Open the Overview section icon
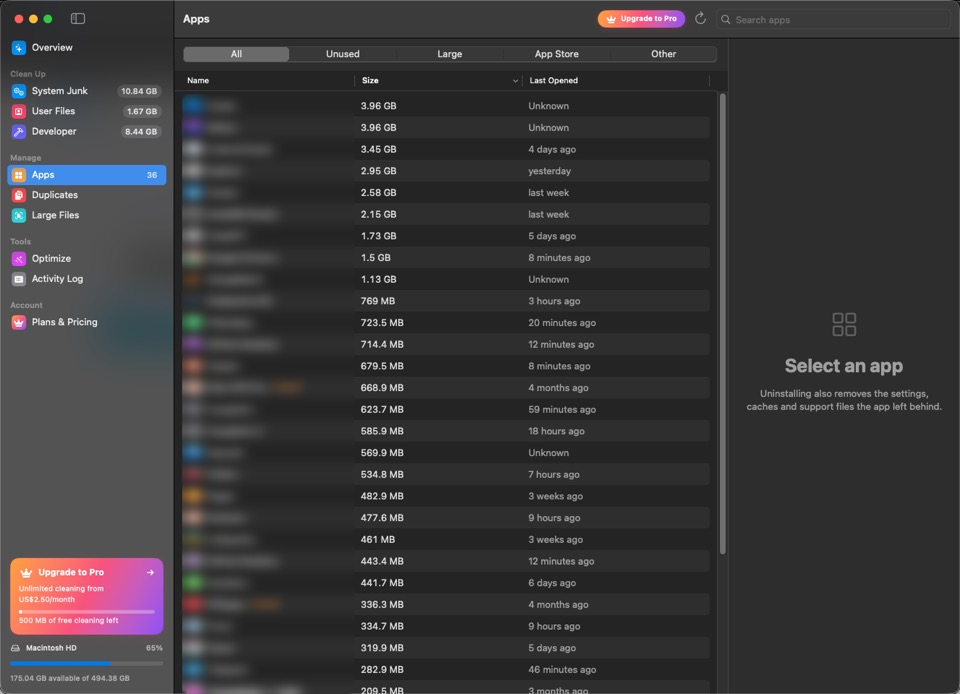This screenshot has height=694, width=960. 19,48
